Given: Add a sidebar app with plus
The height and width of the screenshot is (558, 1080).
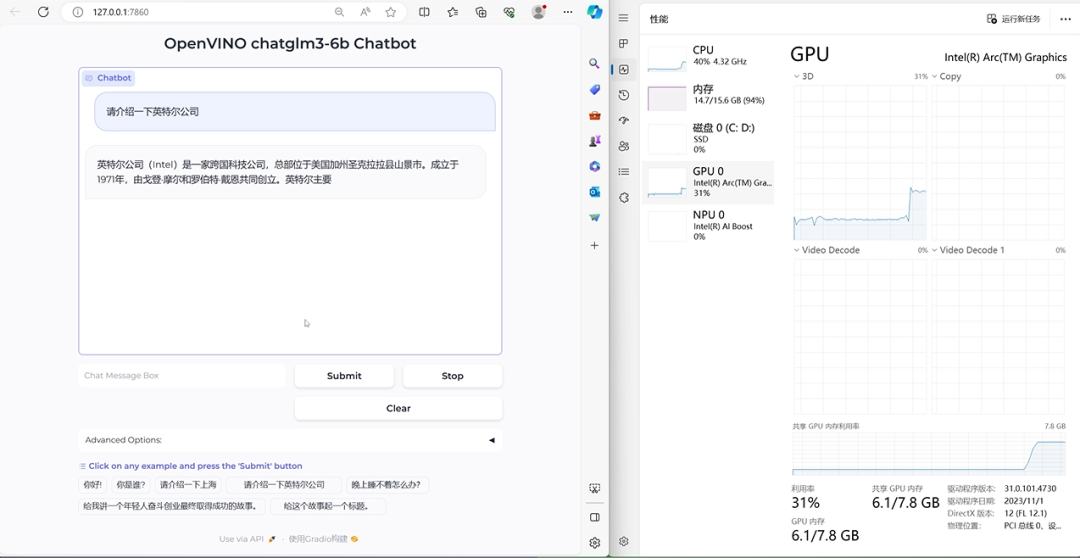Looking at the screenshot, I should tap(594, 245).
